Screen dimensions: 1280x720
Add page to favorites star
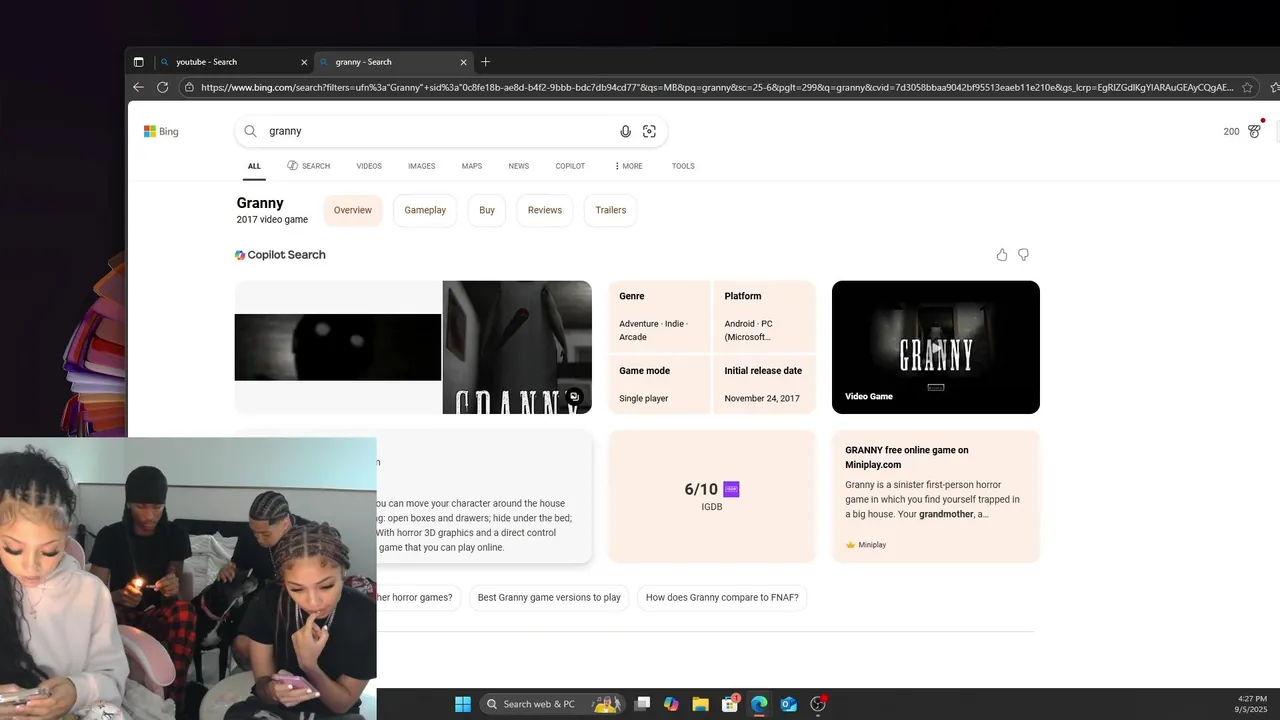(1247, 88)
